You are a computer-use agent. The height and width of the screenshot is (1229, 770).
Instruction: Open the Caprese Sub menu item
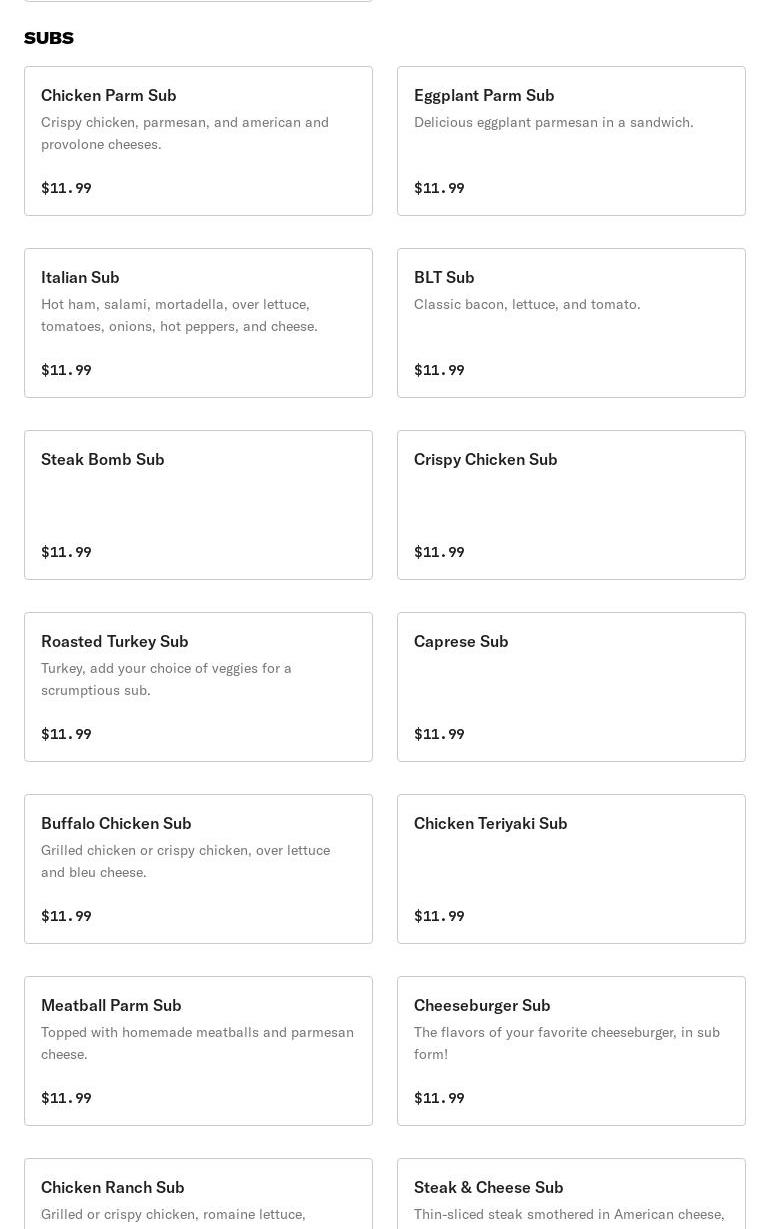571,687
